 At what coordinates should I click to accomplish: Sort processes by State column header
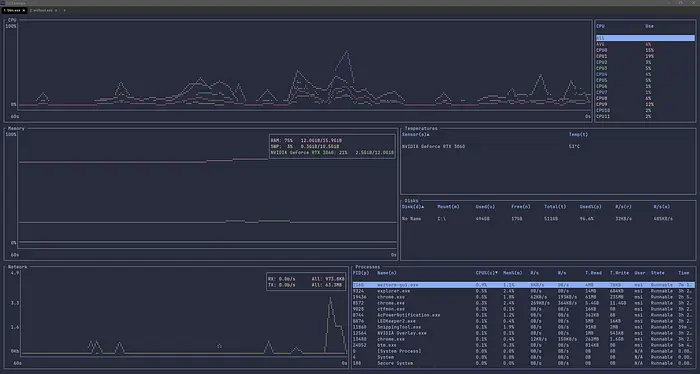pyautogui.click(x=657, y=273)
